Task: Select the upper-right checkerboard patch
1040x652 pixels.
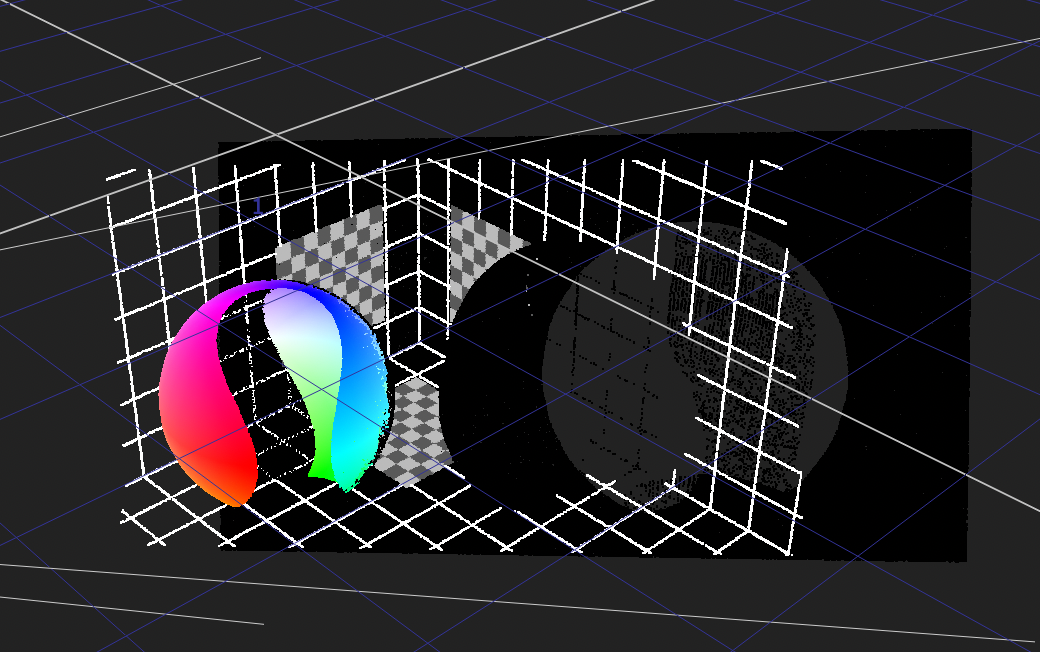Action: click(485, 245)
